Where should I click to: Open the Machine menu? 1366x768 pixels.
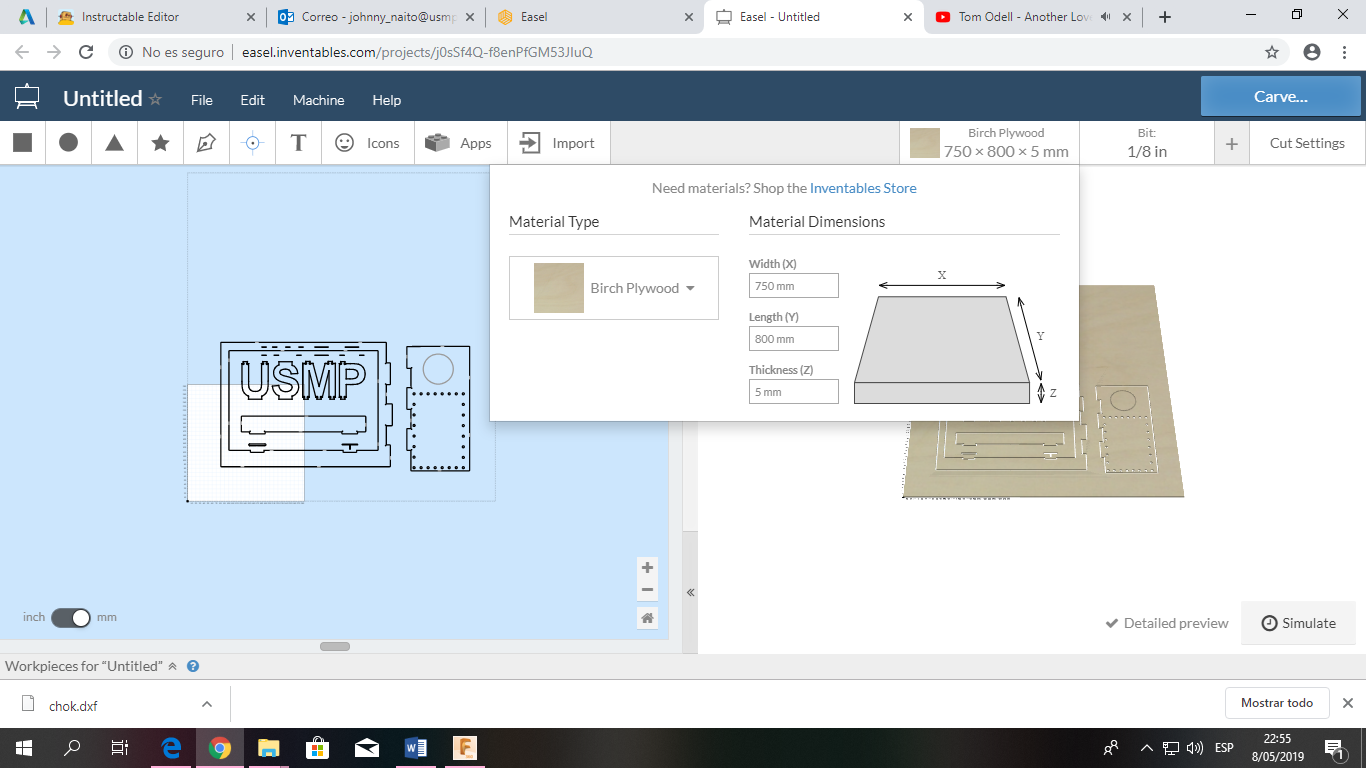(x=319, y=100)
